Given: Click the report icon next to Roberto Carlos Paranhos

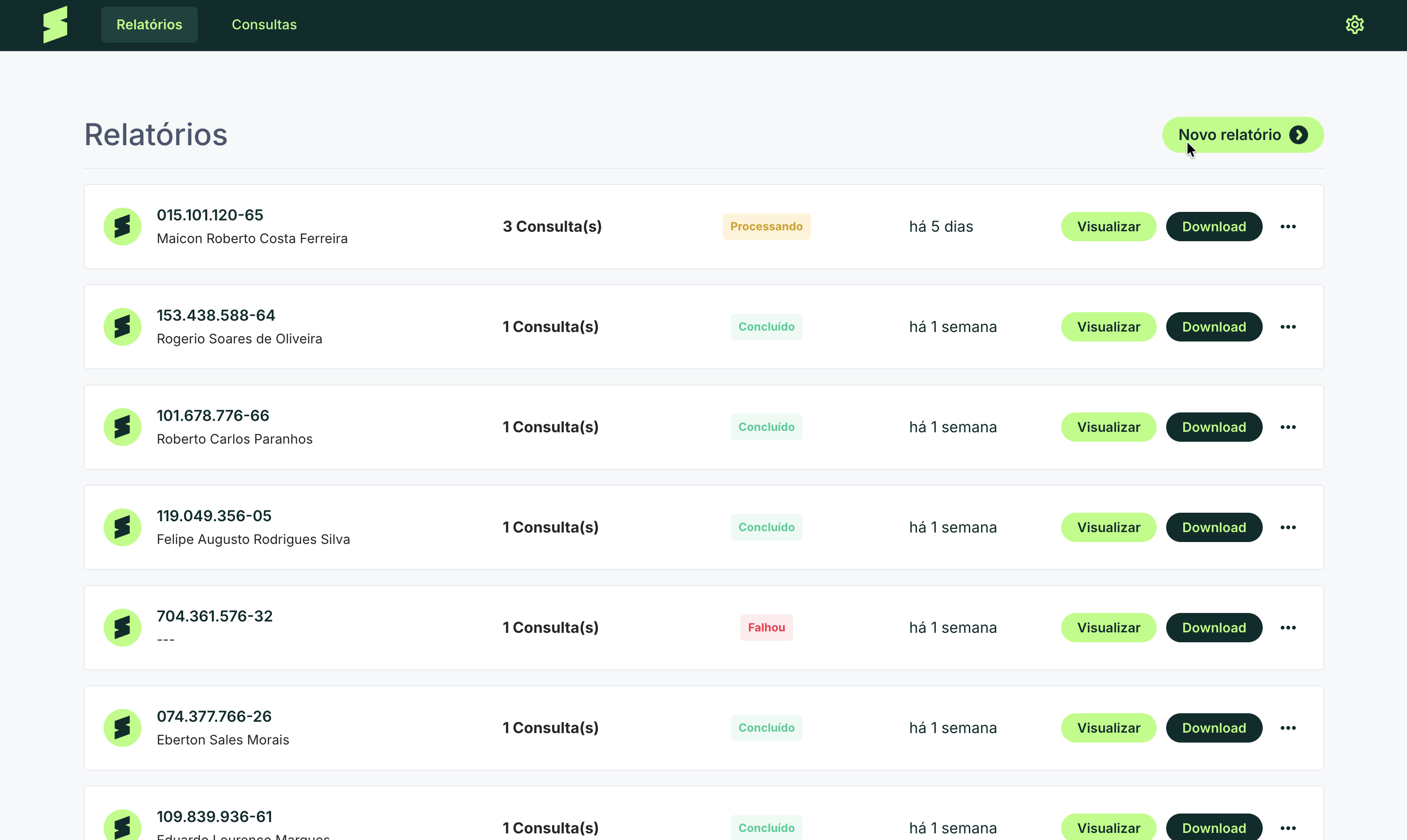Looking at the screenshot, I should [x=123, y=427].
